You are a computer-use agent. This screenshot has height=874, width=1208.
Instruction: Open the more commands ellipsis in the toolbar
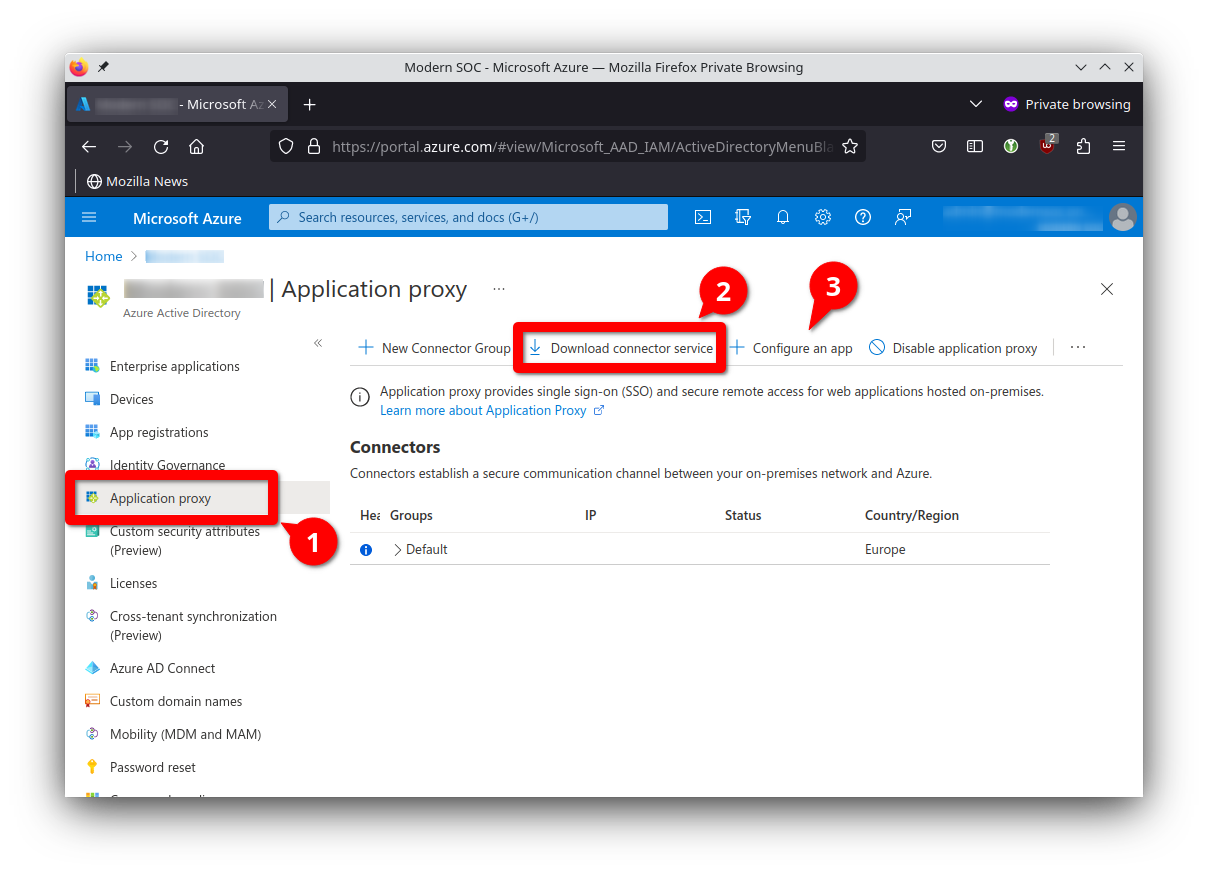[x=1077, y=347]
